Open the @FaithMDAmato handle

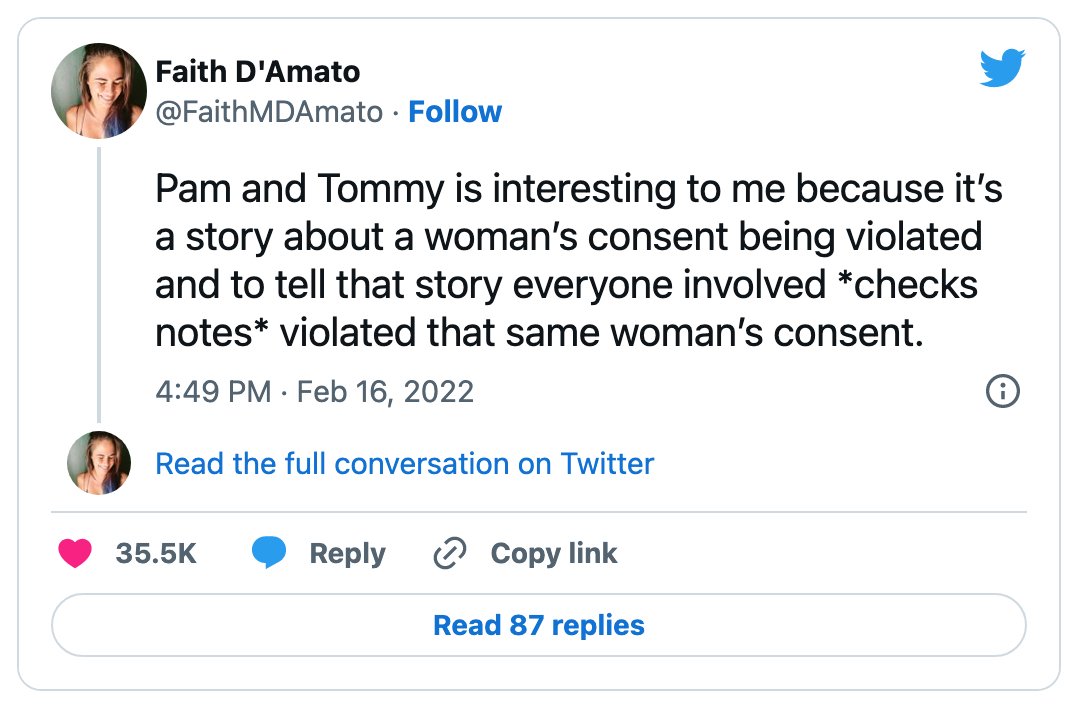coord(269,111)
